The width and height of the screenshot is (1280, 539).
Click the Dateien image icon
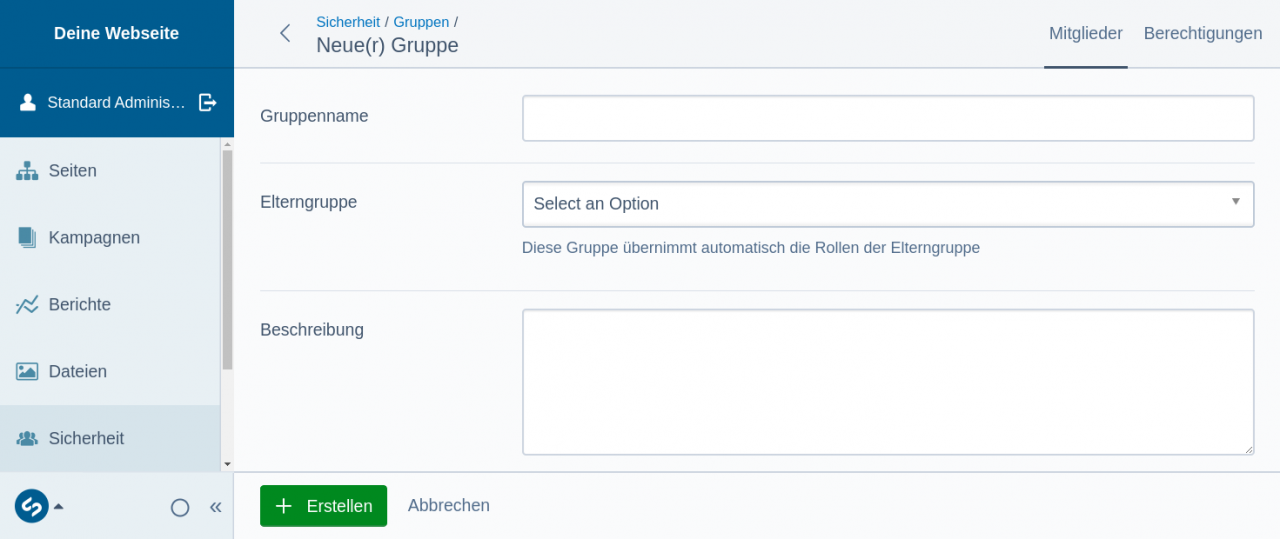pyautogui.click(x=27, y=372)
